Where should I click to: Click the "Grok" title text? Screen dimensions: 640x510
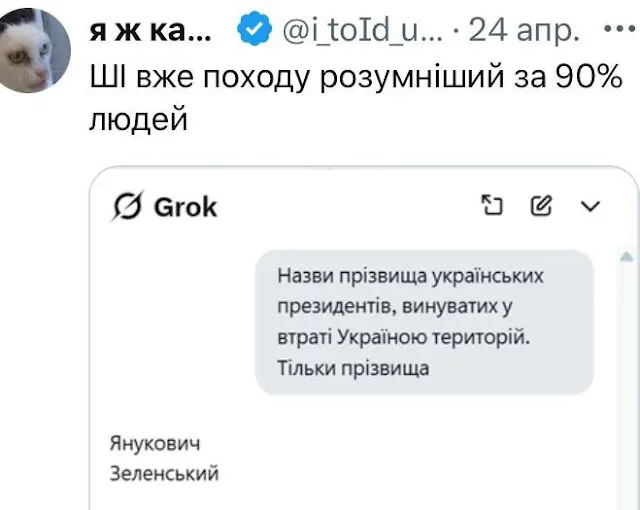pyautogui.click(x=185, y=207)
